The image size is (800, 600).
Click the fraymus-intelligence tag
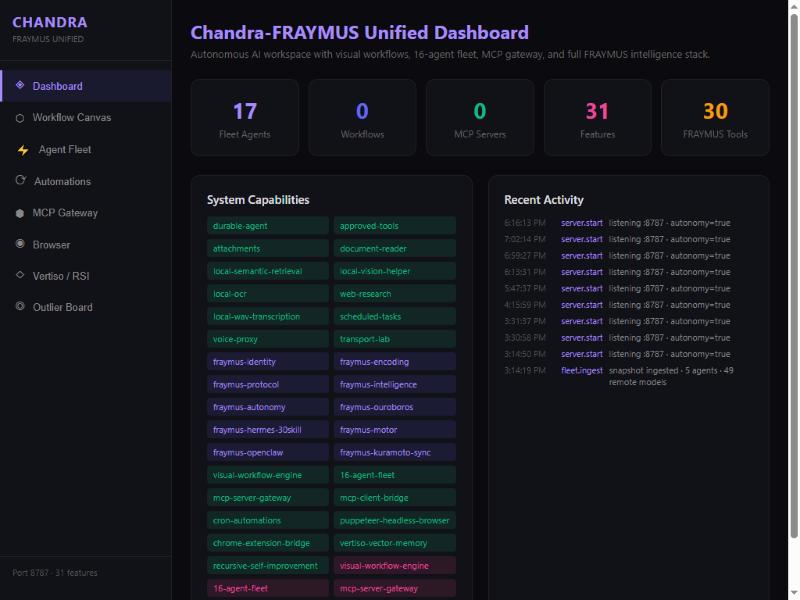pyautogui.click(x=394, y=384)
